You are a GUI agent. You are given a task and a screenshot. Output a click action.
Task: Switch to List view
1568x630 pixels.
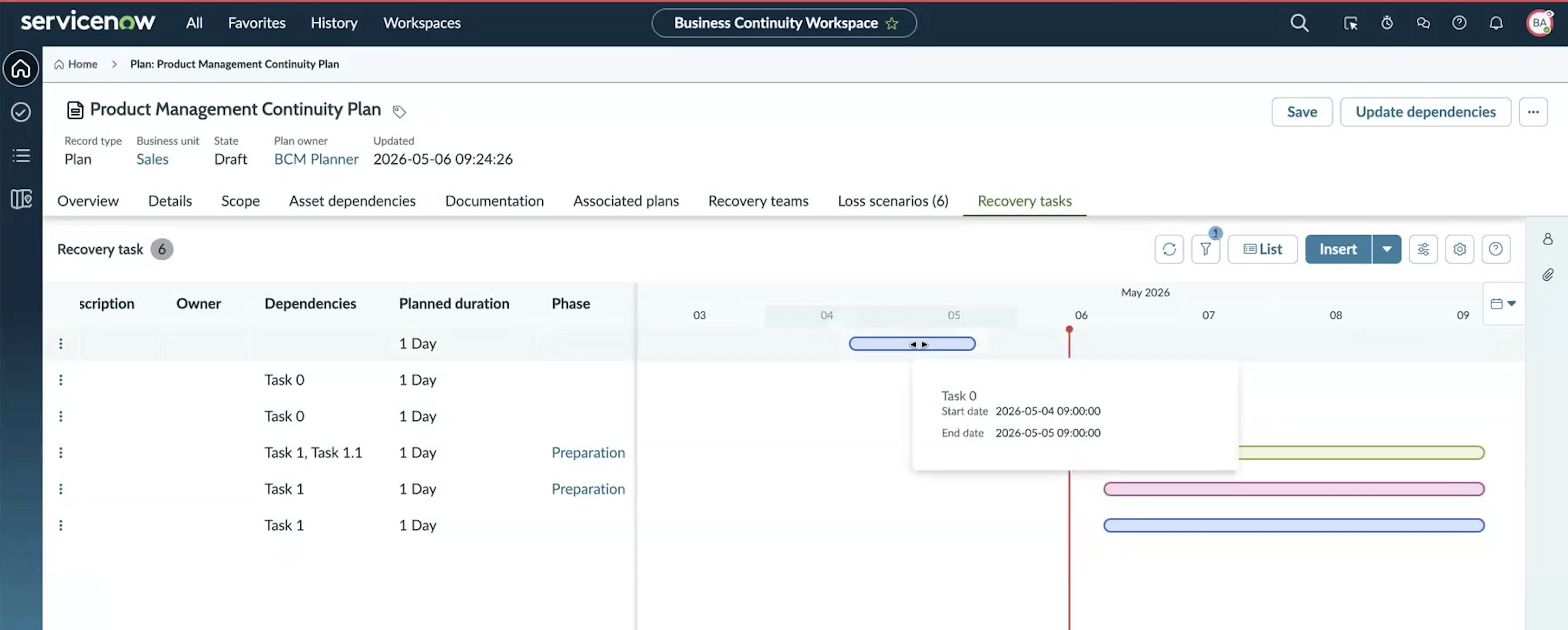1263,249
